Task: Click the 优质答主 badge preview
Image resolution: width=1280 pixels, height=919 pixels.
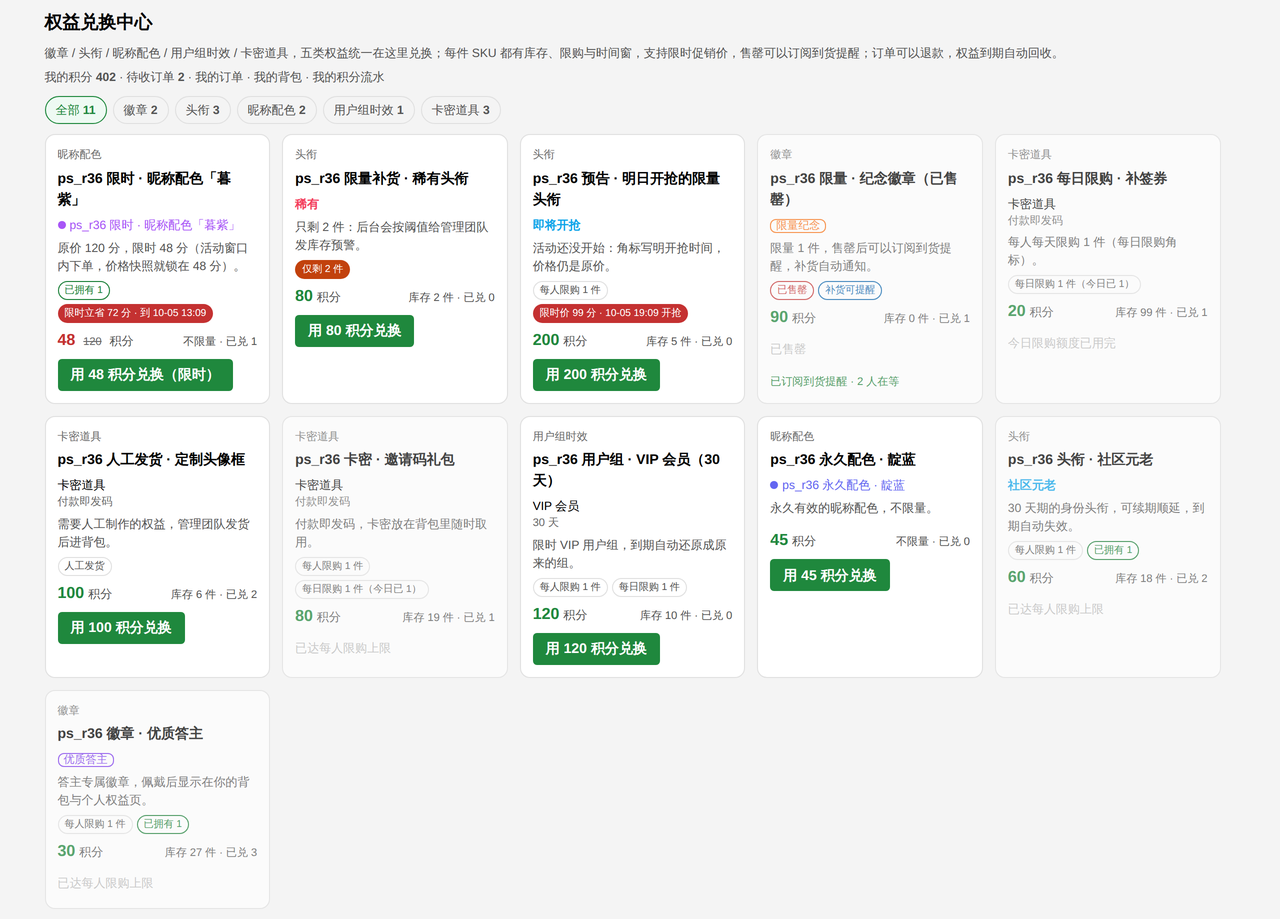Action: (86, 760)
